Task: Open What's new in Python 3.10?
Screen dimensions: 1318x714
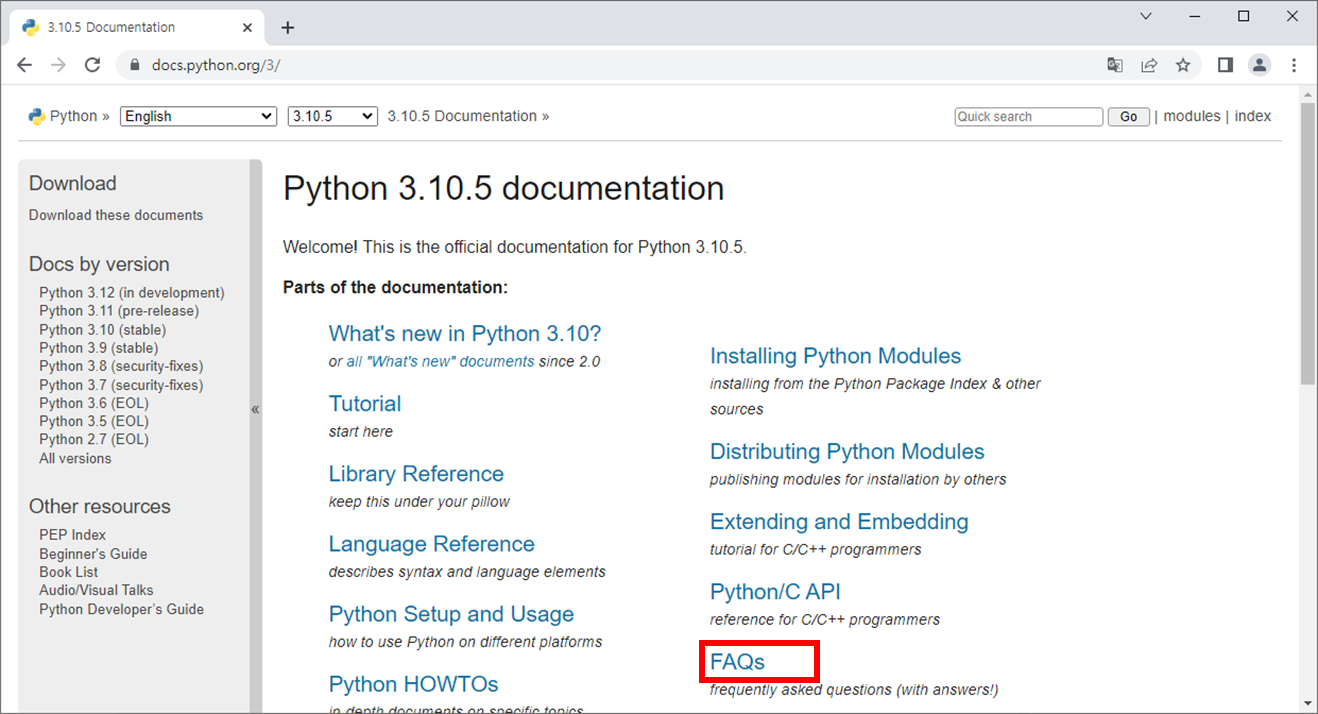Action: point(465,333)
